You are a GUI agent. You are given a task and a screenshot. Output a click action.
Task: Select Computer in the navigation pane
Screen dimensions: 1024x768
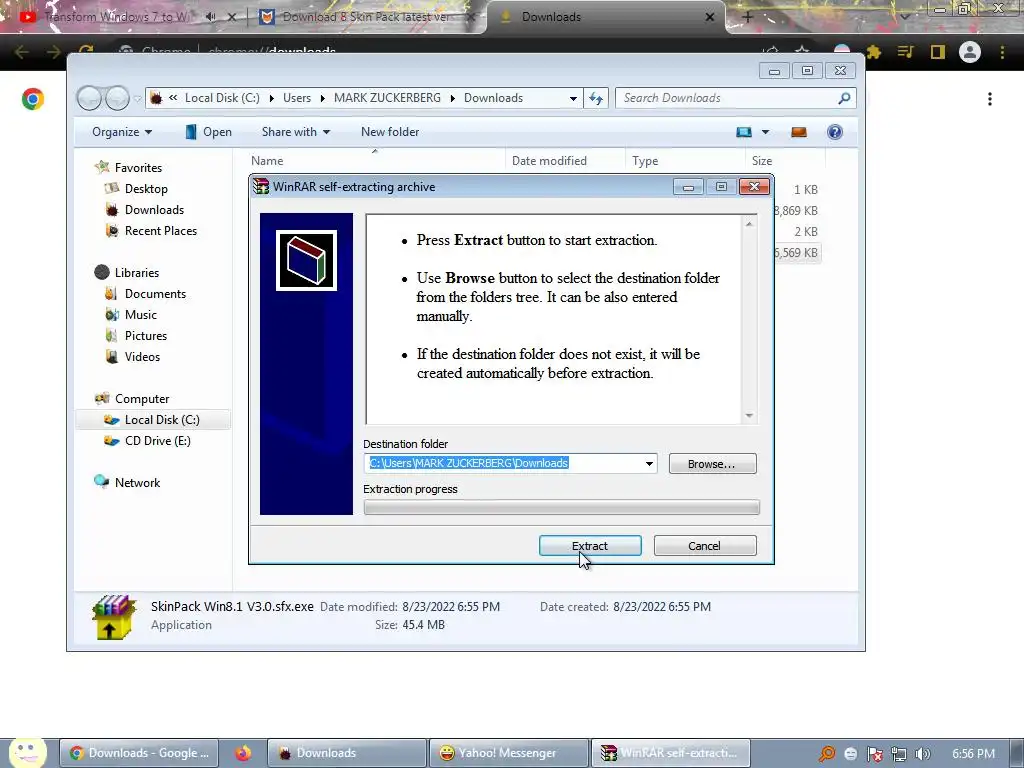coord(142,398)
